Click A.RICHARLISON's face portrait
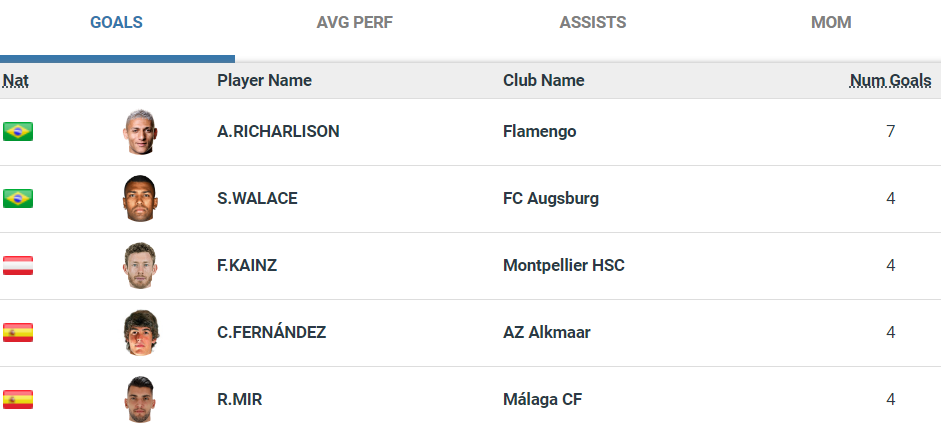This screenshot has height=426, width=941. [x=141, y=132]
